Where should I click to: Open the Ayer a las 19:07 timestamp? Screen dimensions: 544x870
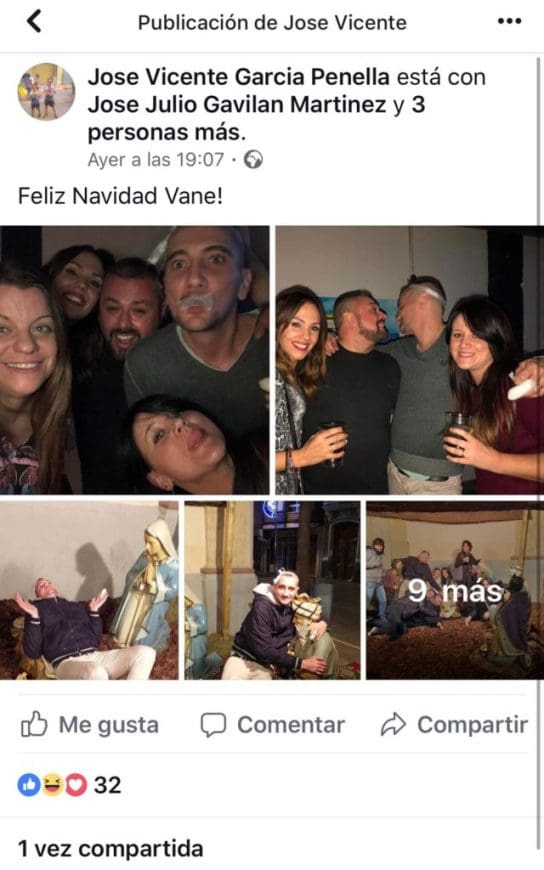point(155,160)
